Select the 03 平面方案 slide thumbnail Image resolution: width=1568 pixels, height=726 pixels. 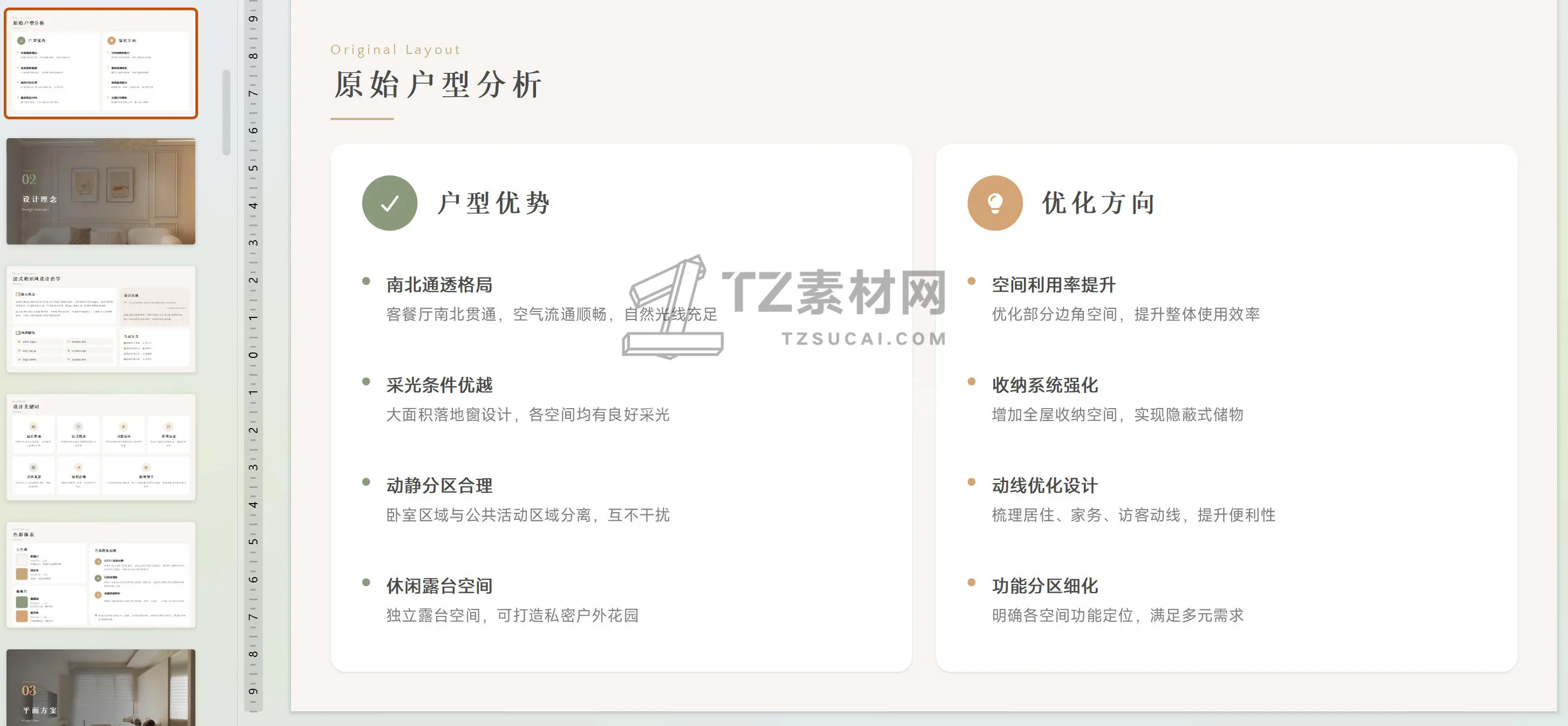[101, 688]
